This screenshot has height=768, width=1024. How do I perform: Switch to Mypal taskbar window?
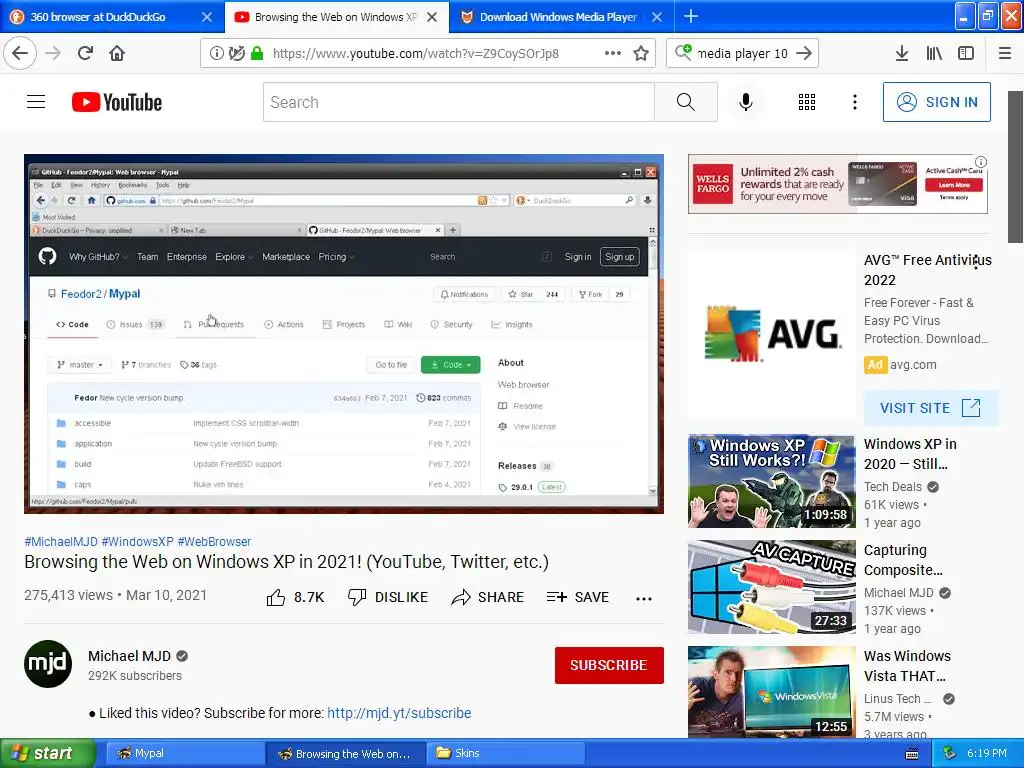[184, 753]
